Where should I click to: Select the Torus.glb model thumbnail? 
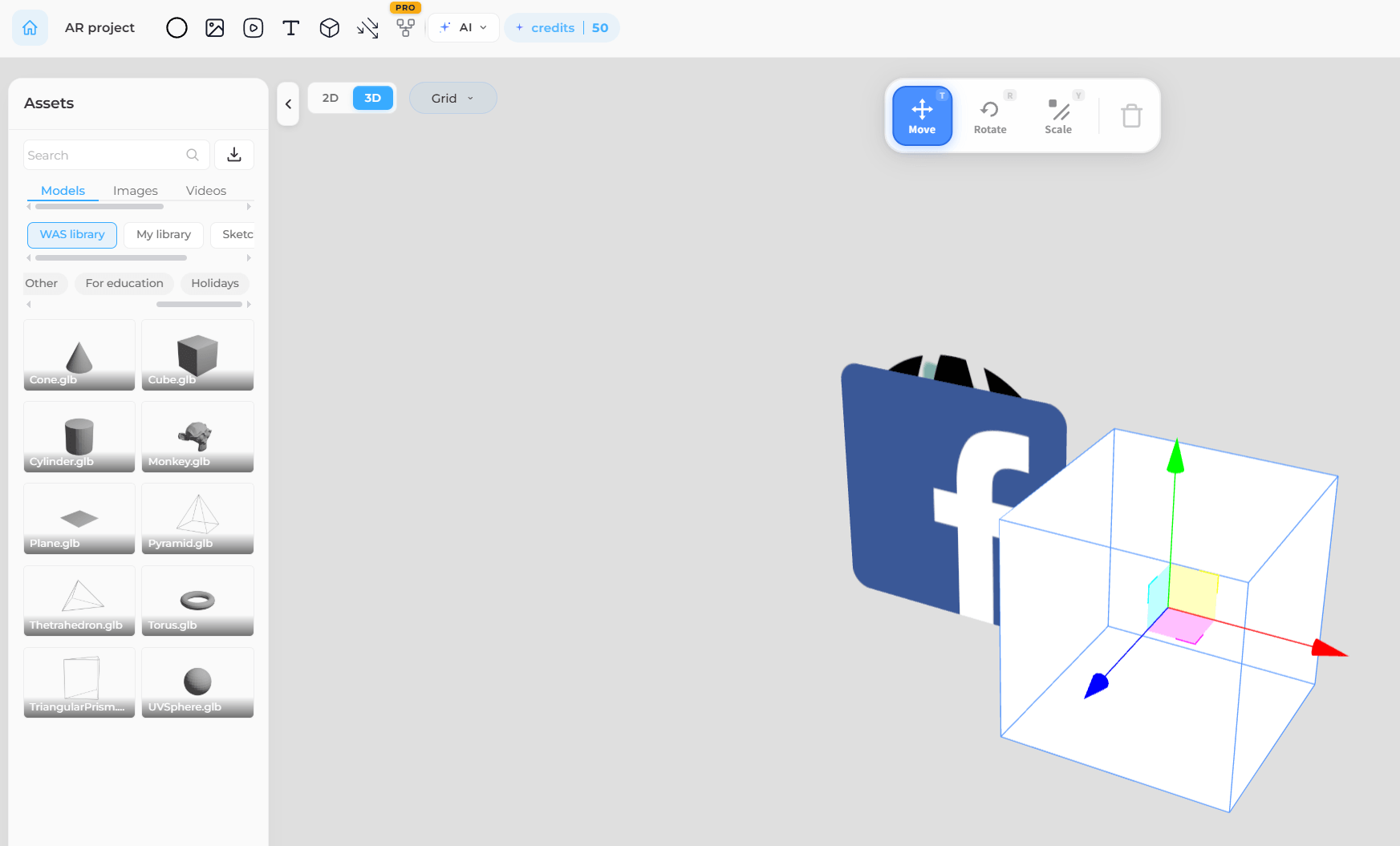tap(197, 601)
